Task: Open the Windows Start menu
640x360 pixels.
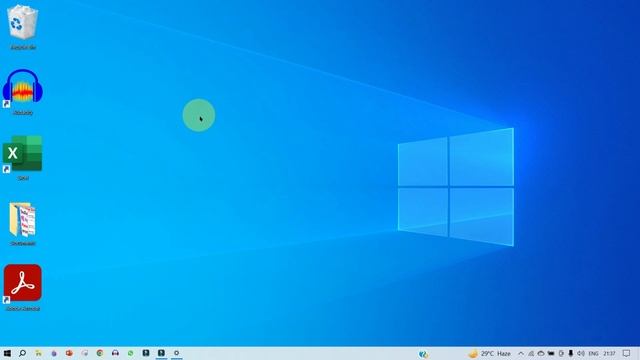Action: (7, 353)
